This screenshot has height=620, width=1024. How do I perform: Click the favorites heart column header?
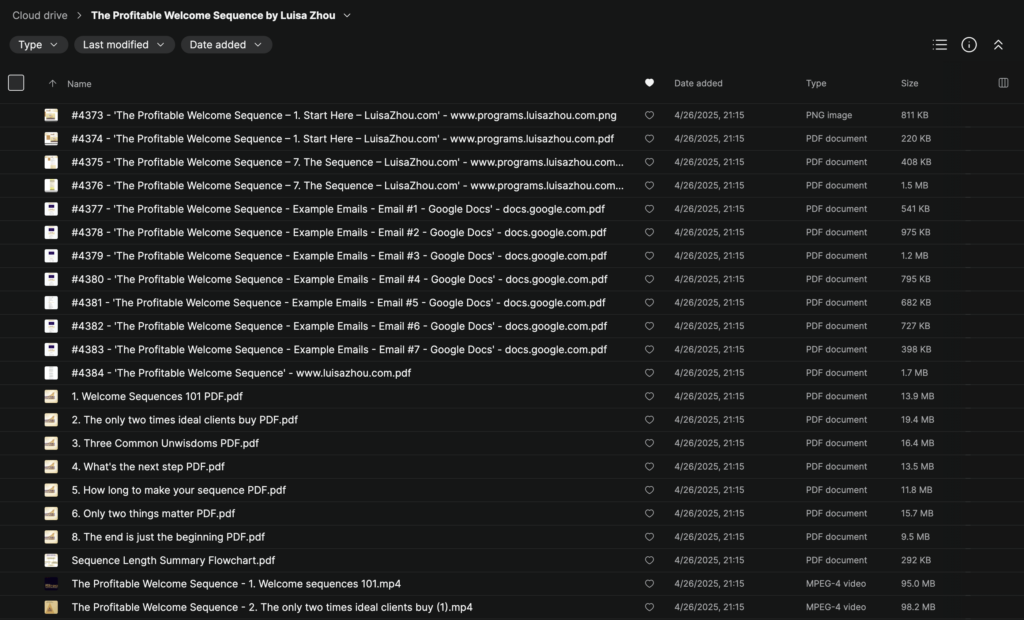649,83
